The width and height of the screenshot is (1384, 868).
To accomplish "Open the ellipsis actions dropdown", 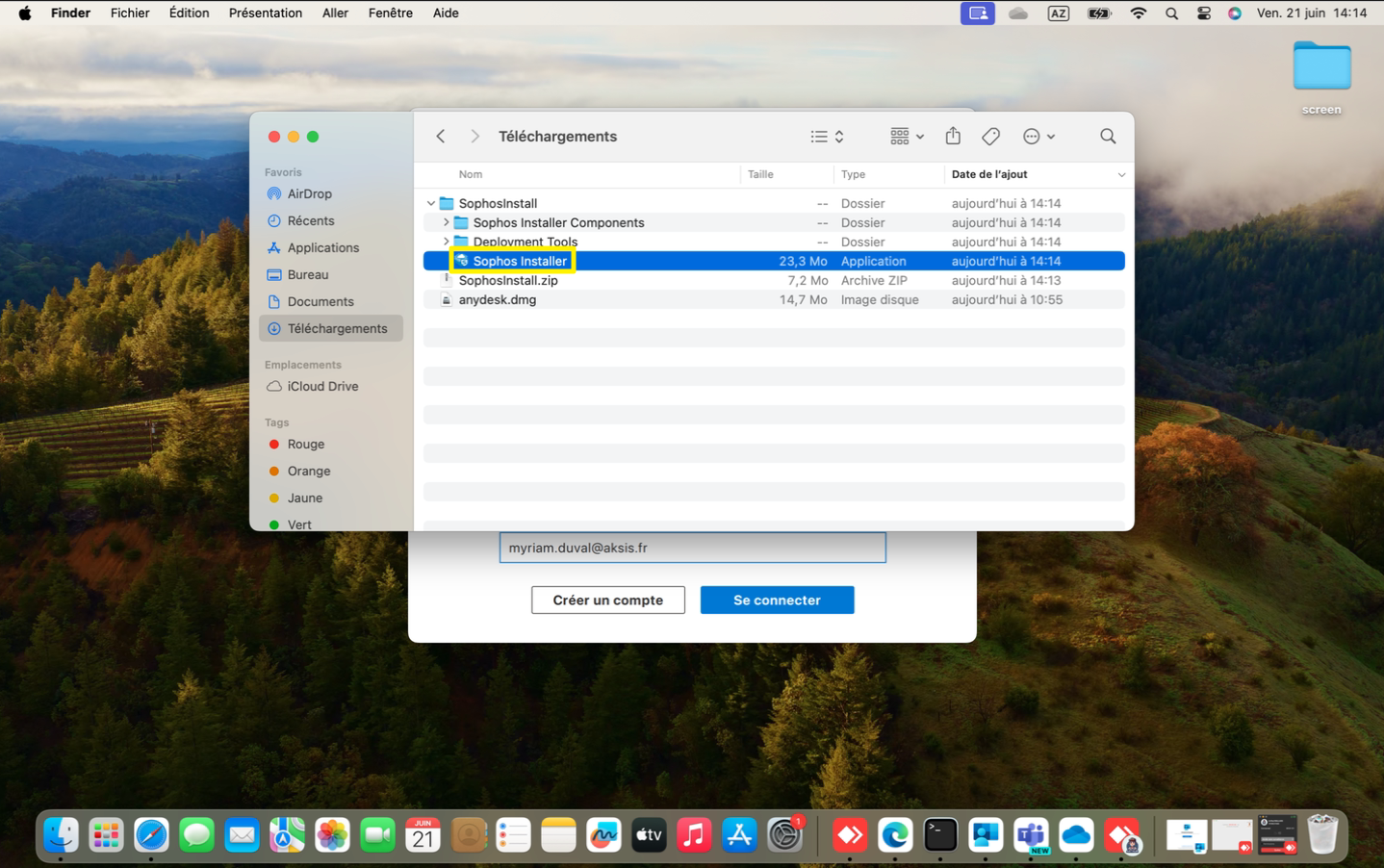I will pos(1038,137).
